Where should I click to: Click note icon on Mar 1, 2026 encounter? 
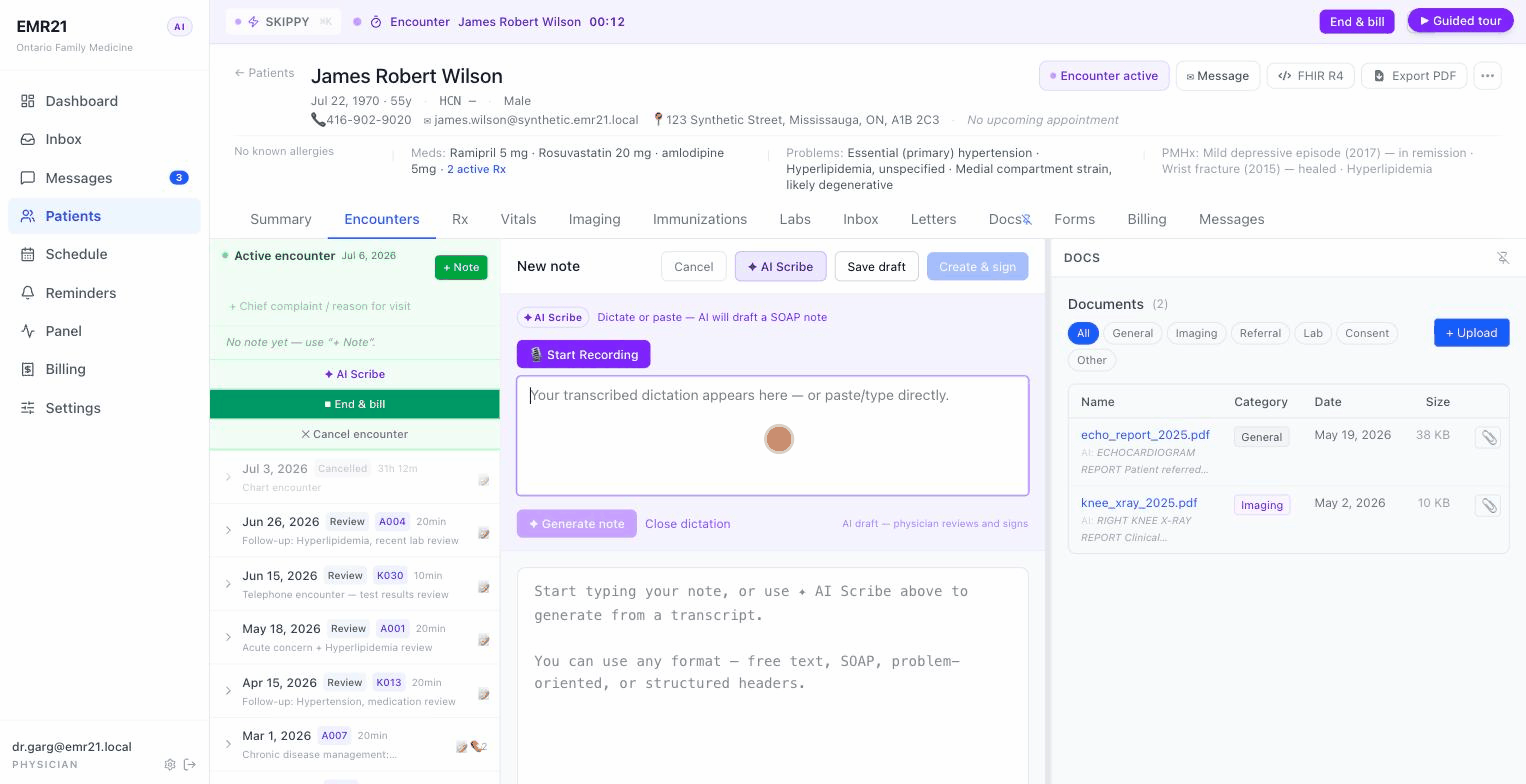(x=462, y=746)
